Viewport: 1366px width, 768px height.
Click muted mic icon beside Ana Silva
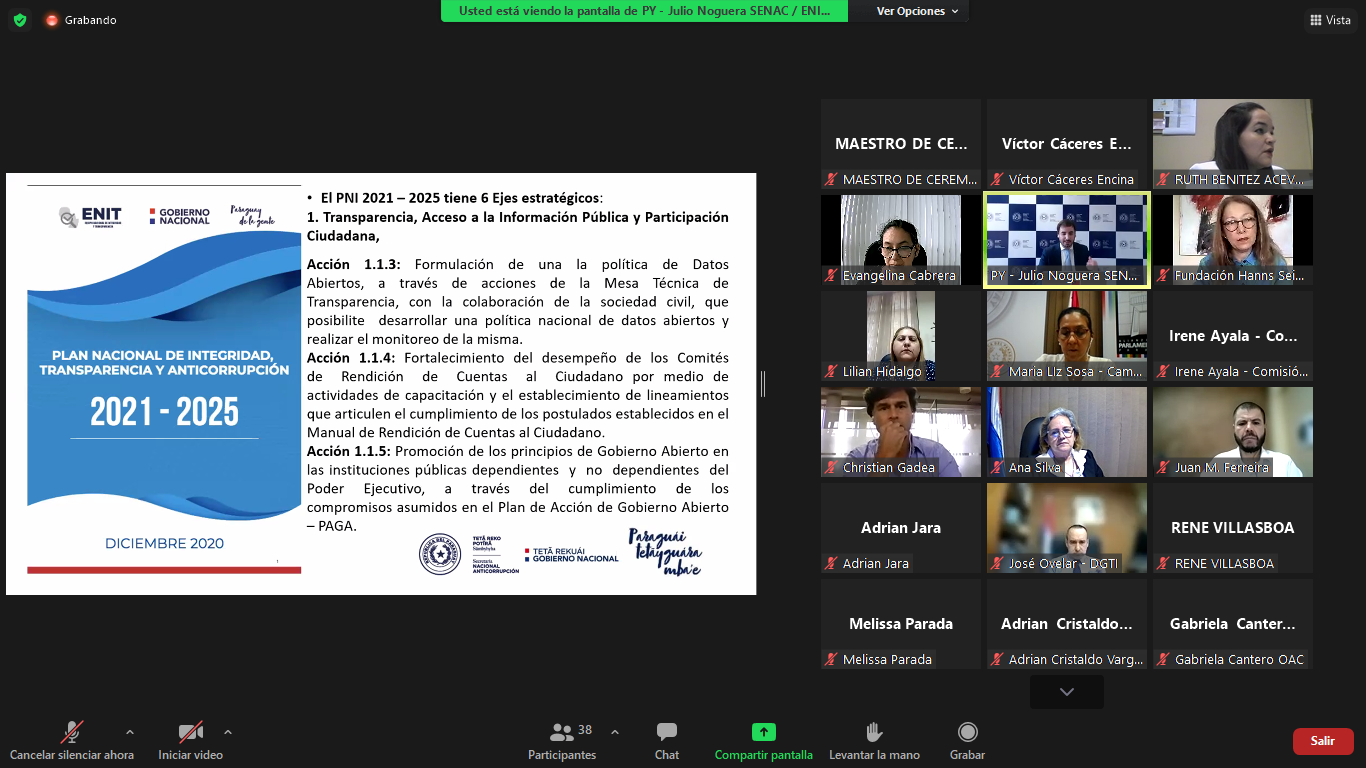click(x=997, y=468)
